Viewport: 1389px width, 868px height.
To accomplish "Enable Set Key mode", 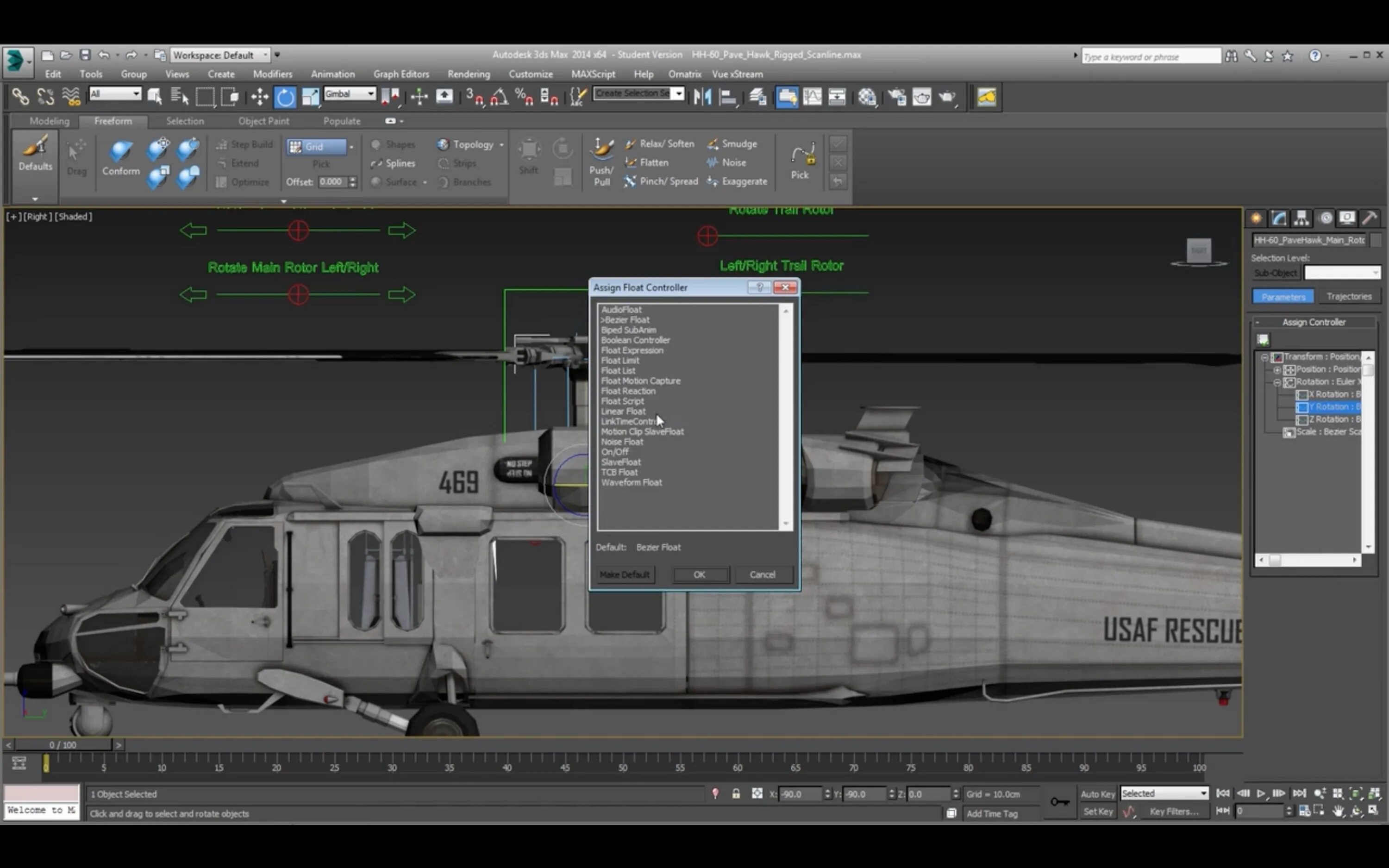I will [x=1098, y=811].
